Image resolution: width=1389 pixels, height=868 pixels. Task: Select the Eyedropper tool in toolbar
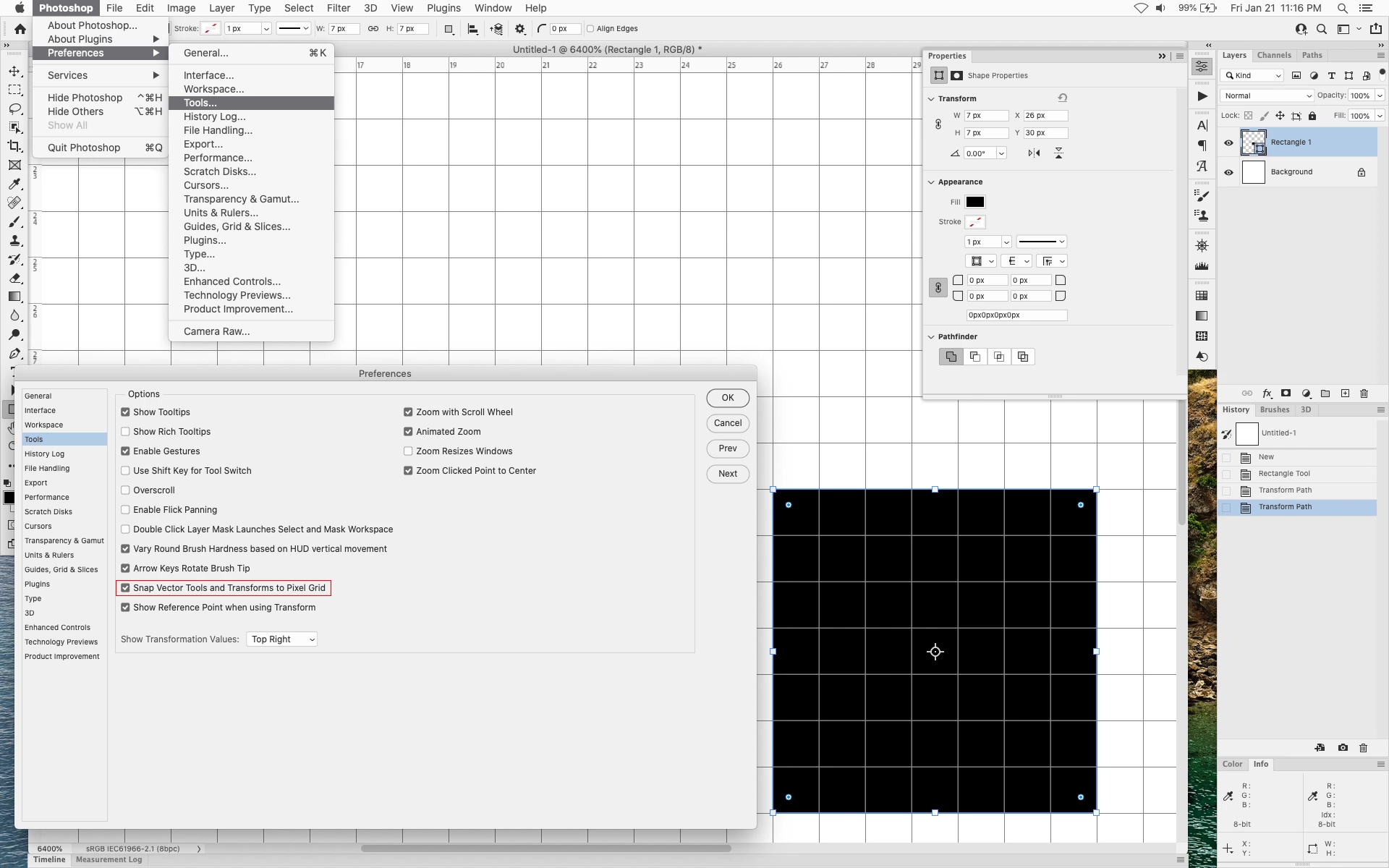tap(14, 184)
